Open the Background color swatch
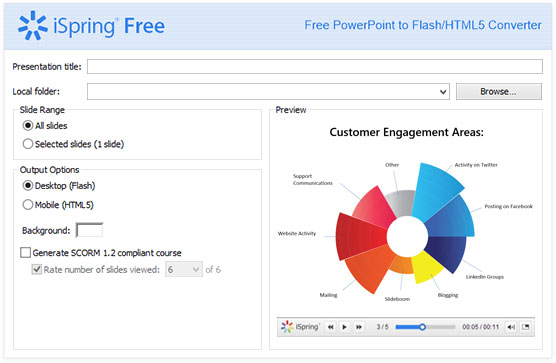Screen dimensions: 556x363 click(x=90, y=230)
